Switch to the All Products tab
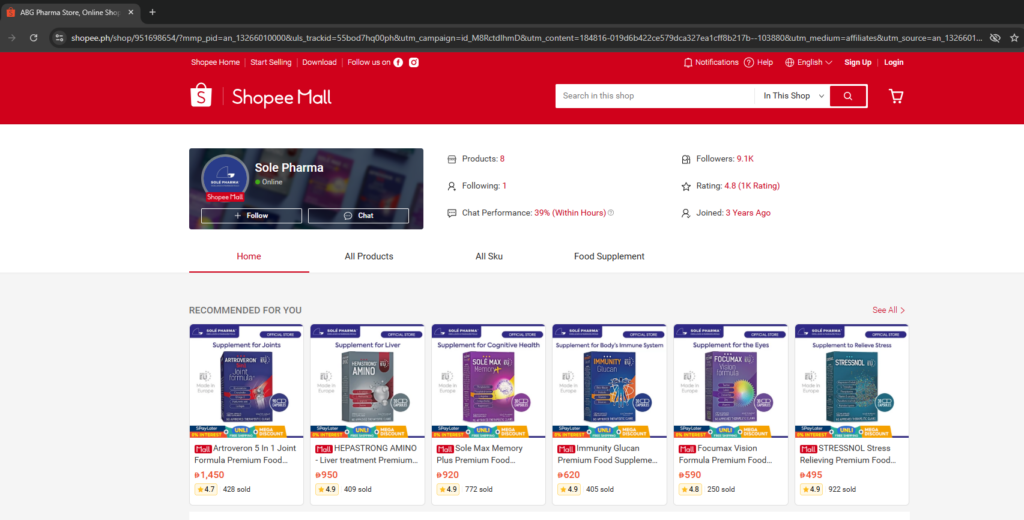The width and height of the screenshot is (1024, 520). 369,257
